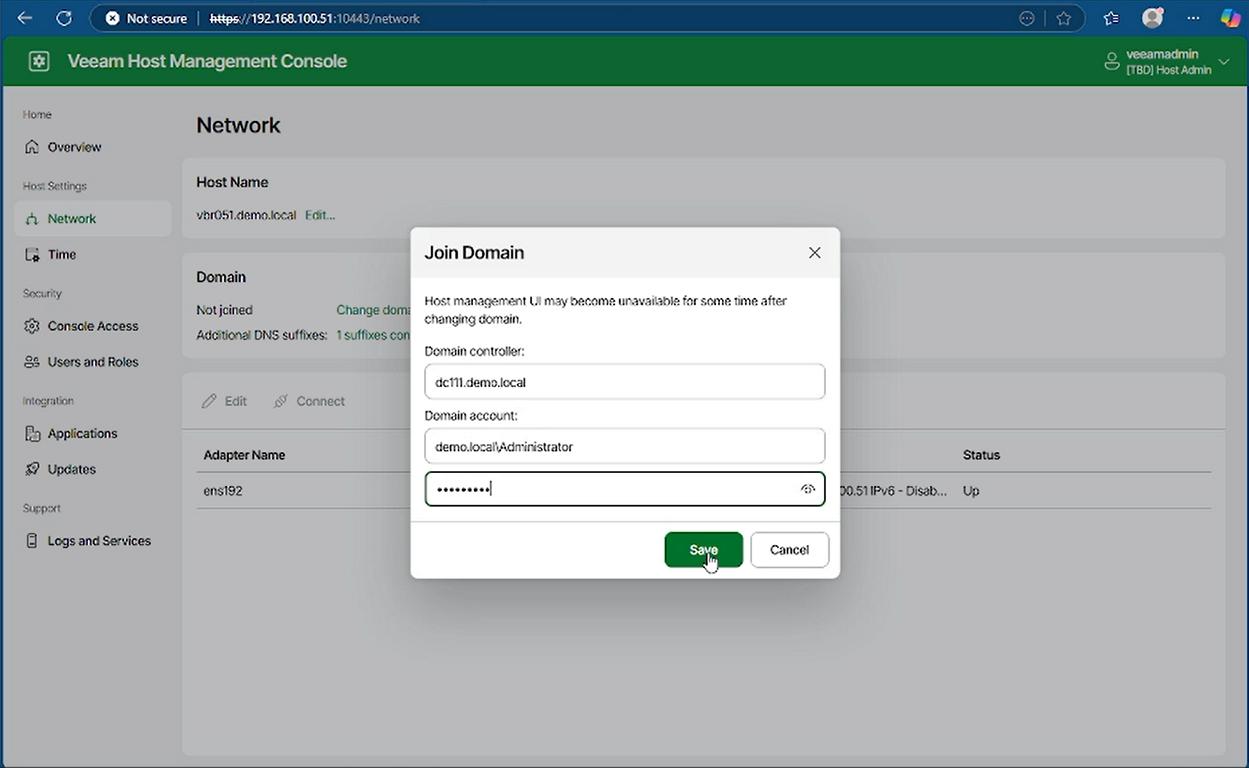This screenshot has height=768, width=1249.
Task: Toggle password visibility eye icon
Action: point(807,489)
